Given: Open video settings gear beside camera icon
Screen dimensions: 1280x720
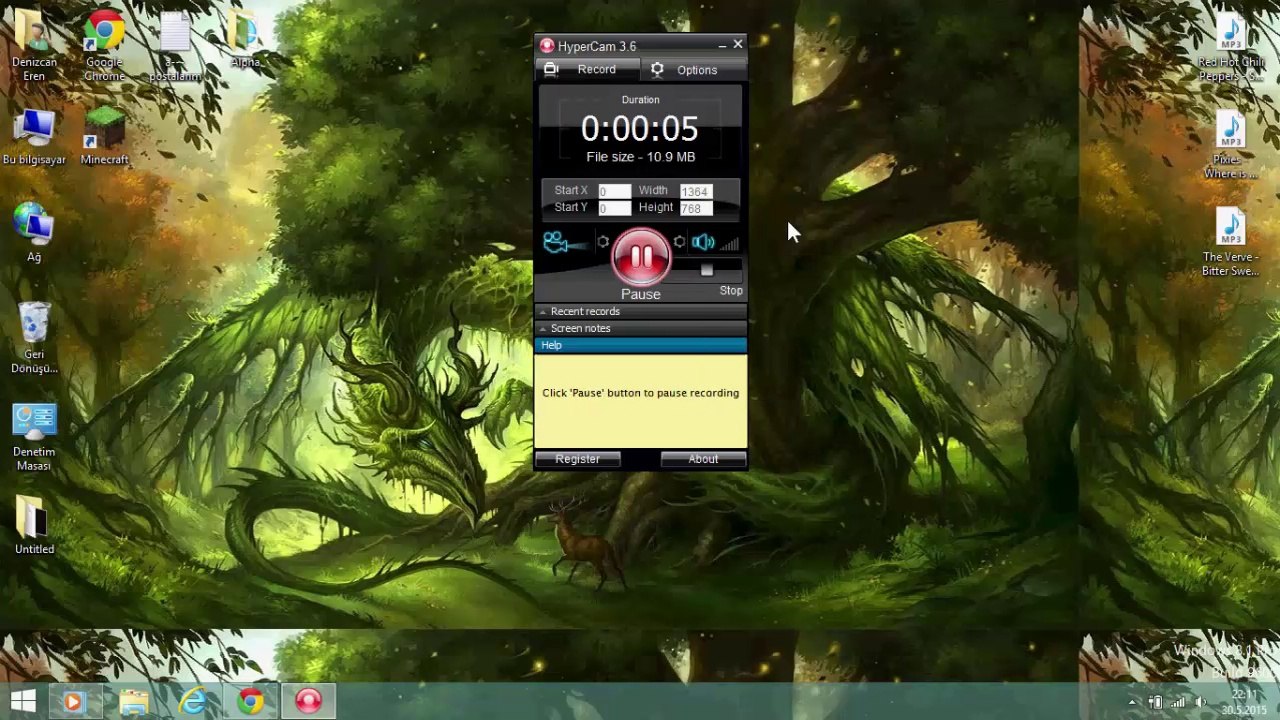Looking at the screenshot, I should click(x=603, y=242).
